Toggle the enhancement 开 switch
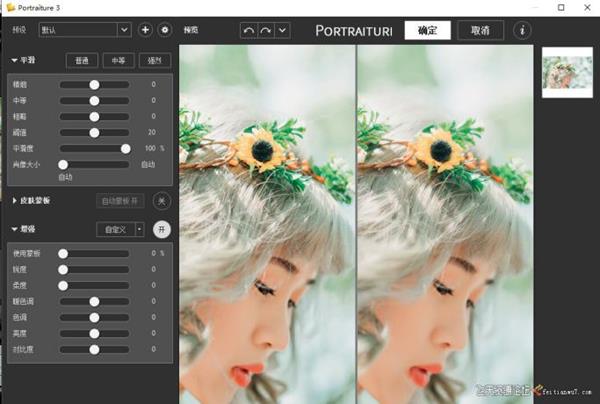The height and width of the screenshot is (404, 600). [162, 229]
